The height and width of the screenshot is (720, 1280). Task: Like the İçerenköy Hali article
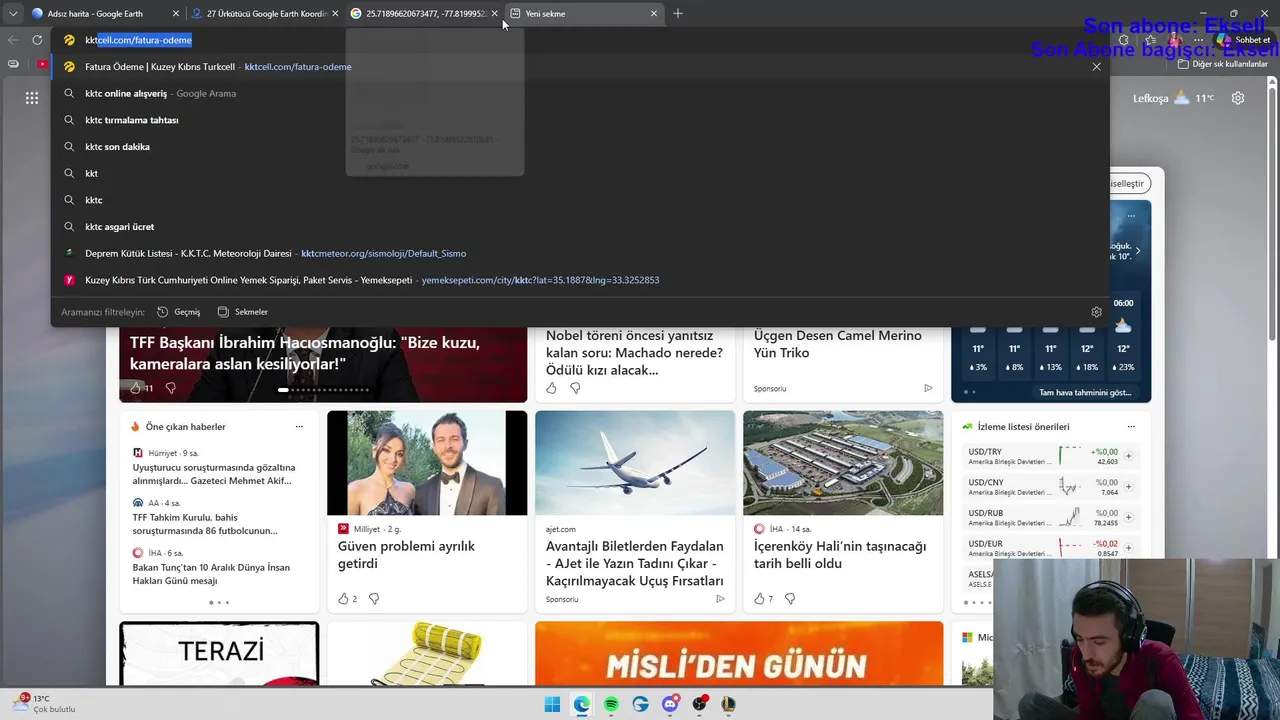pyautogui.click(x=759, y=599)
